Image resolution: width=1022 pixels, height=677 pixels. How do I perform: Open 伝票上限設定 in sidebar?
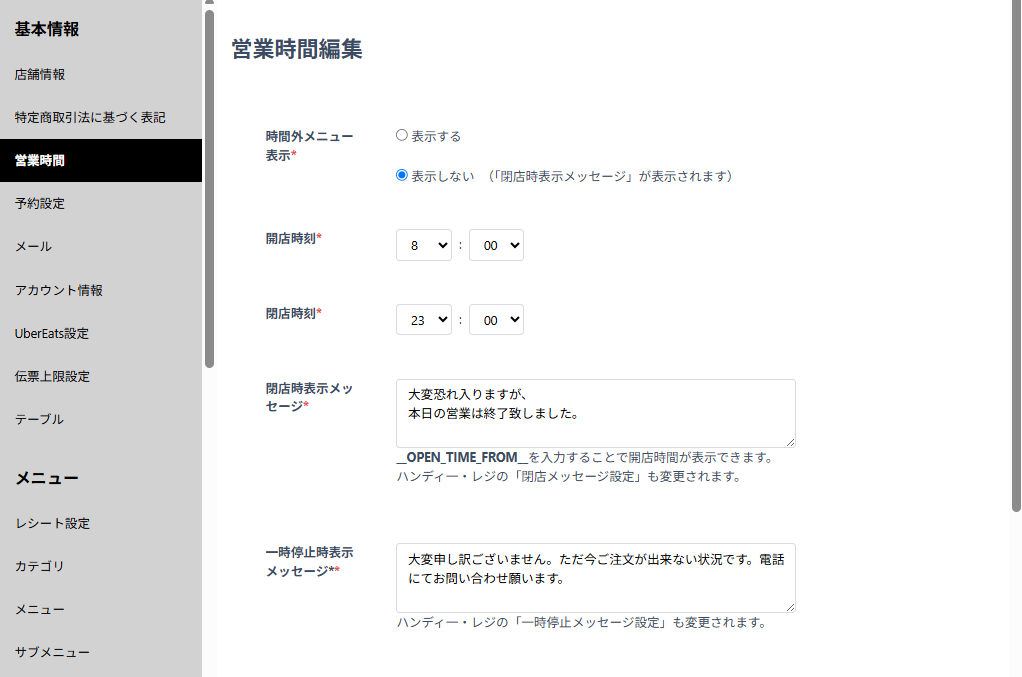pyautogui.click(x=52, y=376)
